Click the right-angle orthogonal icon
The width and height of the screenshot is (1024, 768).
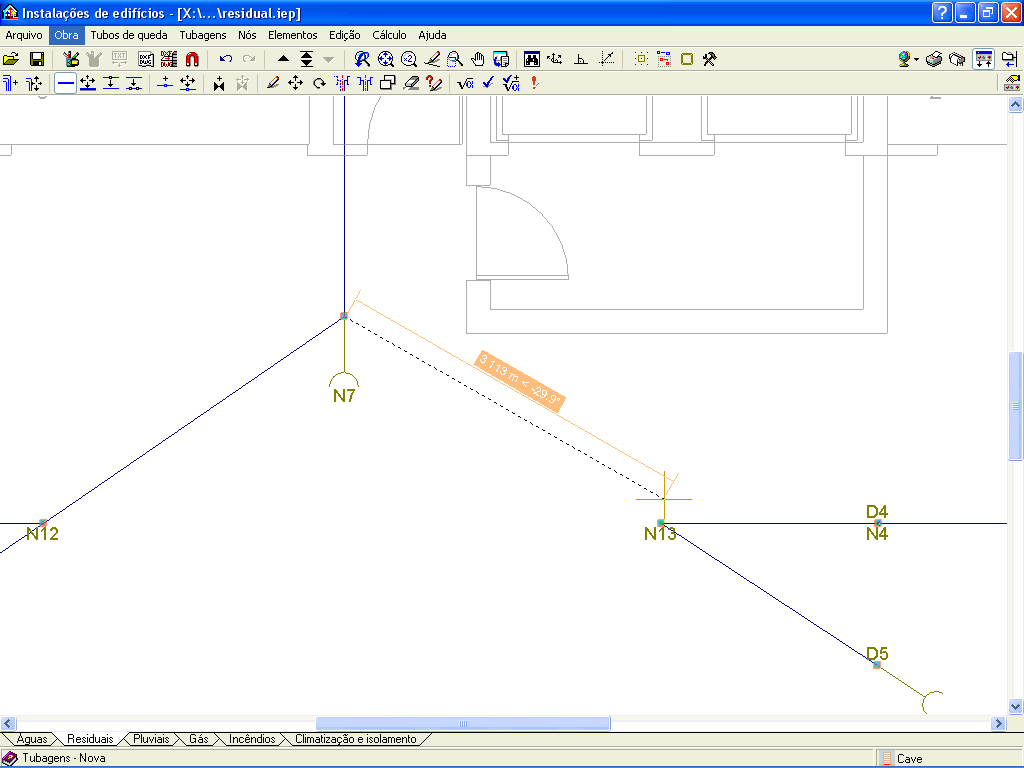[581, 59]
